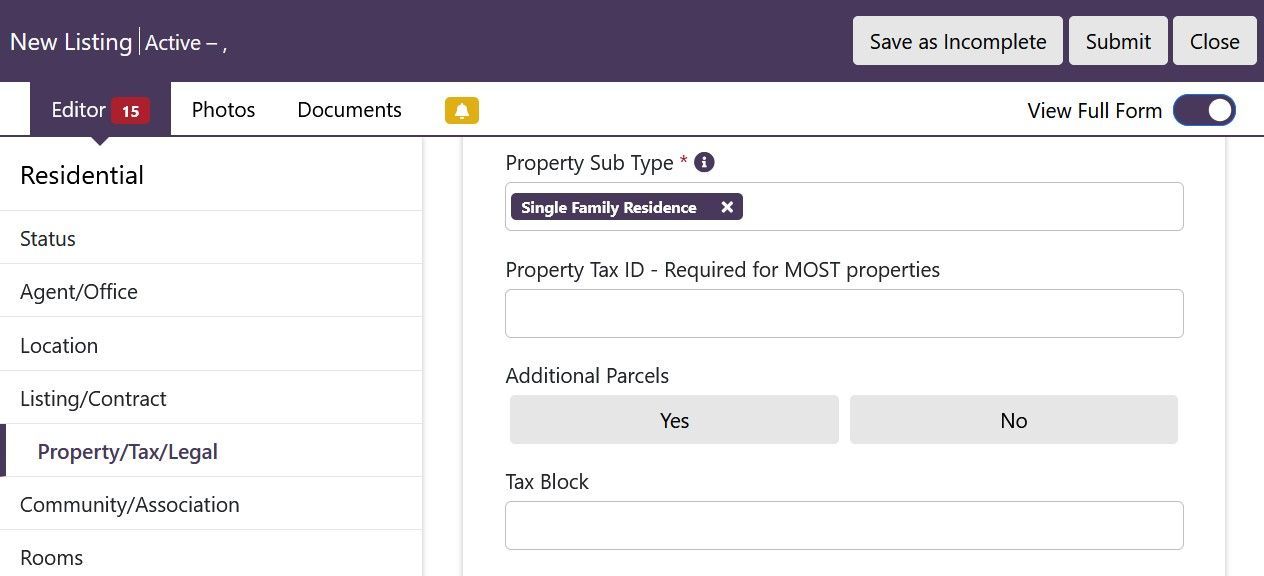Open the Status section
1264x576 pixels.
(47, 239)
